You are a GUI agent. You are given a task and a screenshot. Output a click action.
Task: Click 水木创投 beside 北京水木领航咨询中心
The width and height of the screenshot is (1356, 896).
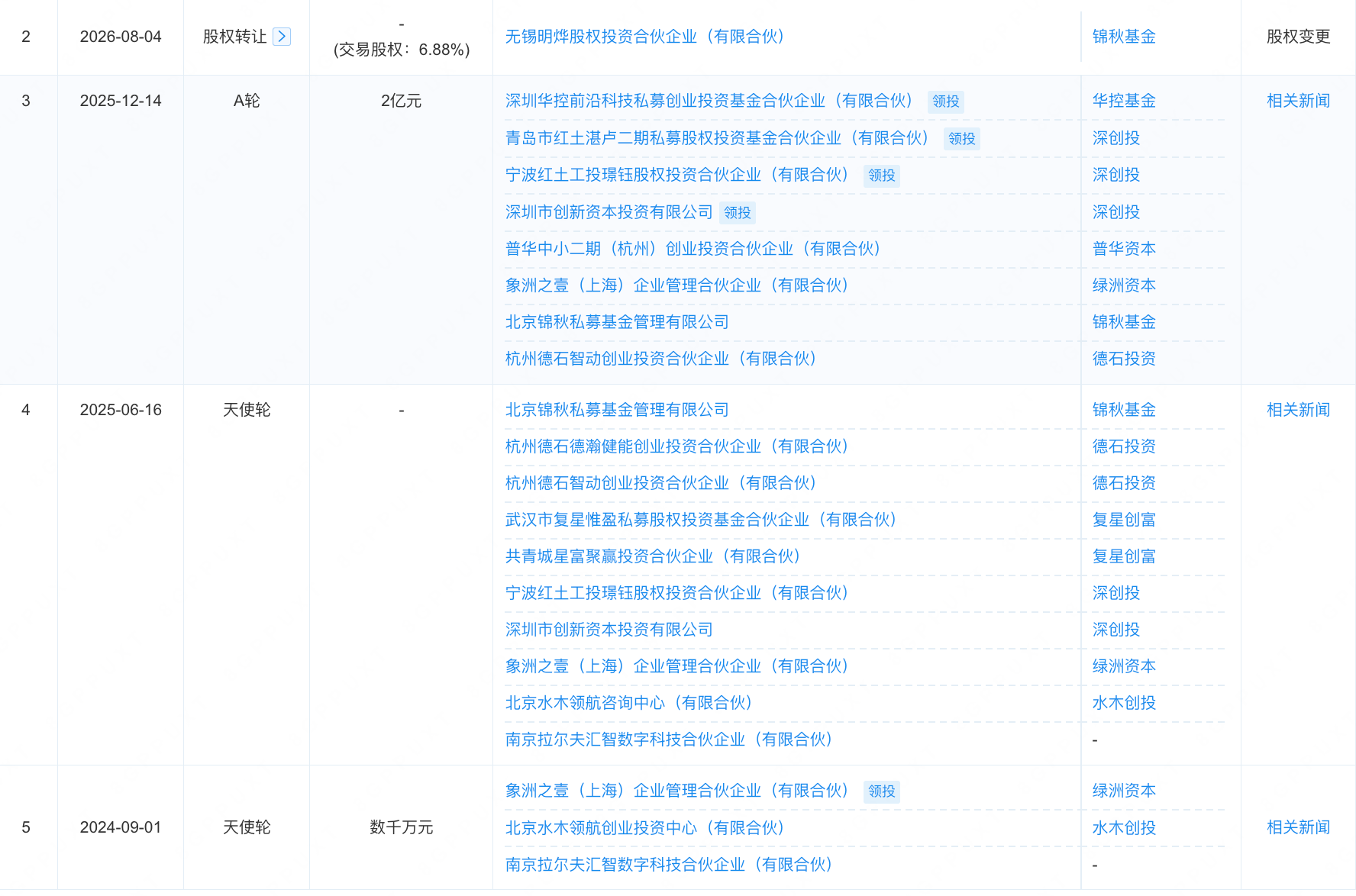click(1124, 703)
